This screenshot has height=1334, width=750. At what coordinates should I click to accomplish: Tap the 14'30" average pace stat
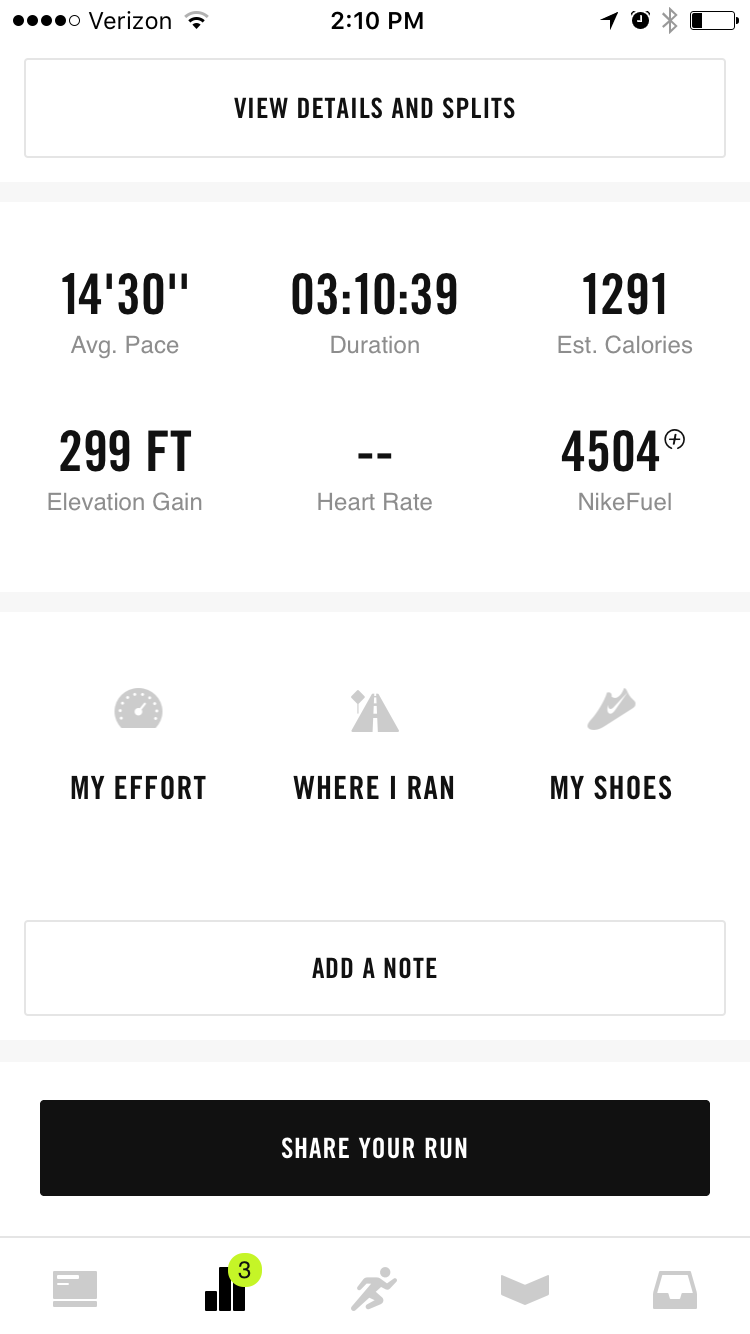[125, 296]
